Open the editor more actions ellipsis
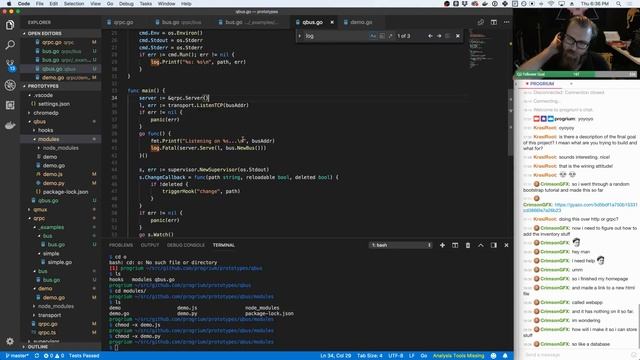640x360 pixels. [x=506, y=22]
